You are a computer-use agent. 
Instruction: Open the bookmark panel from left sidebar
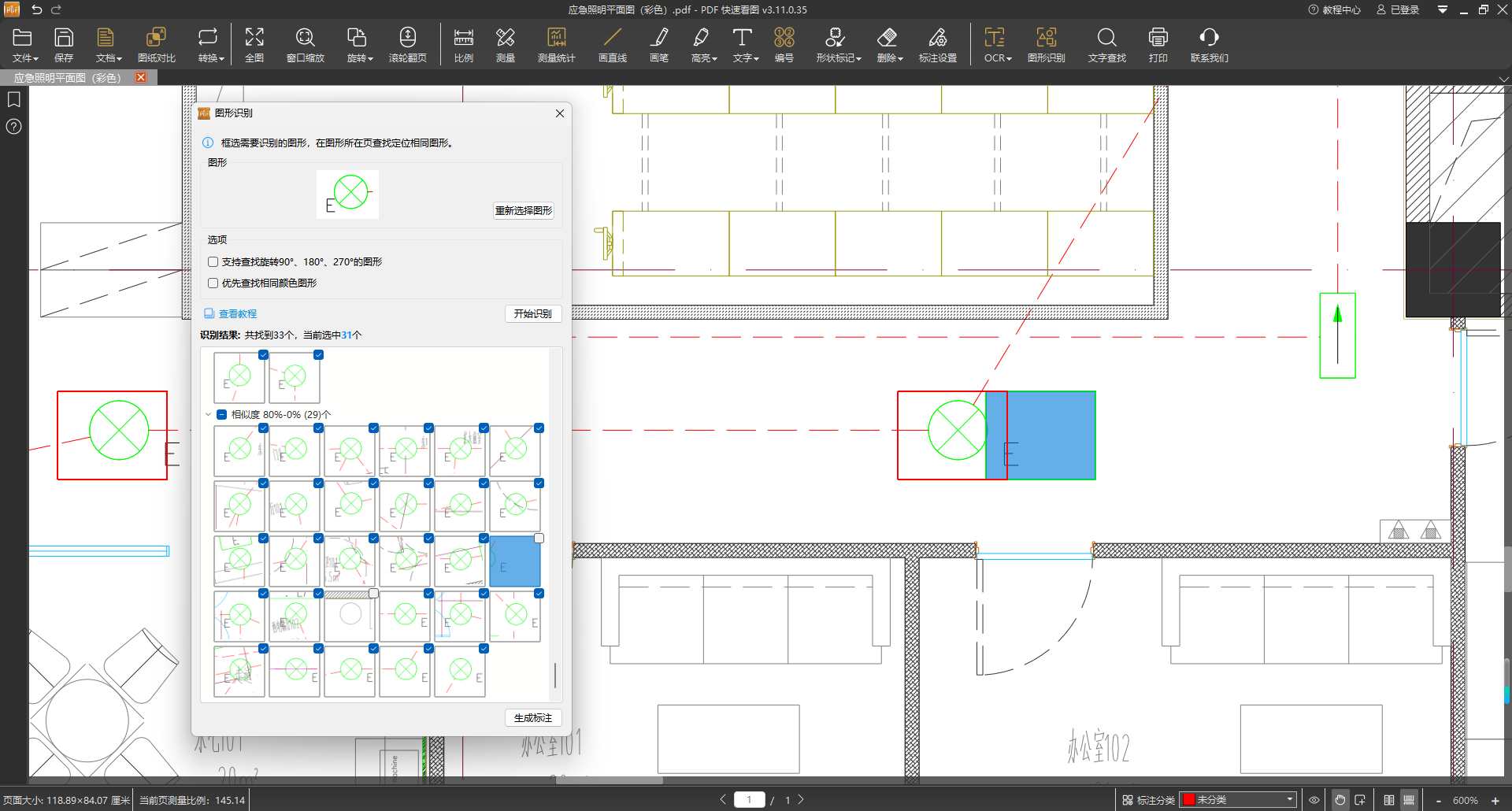click(14, 99)
